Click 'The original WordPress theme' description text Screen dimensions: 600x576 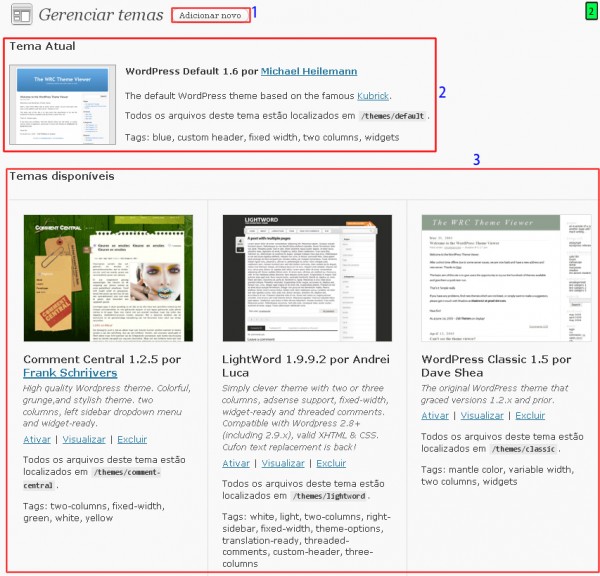[494, 394]
